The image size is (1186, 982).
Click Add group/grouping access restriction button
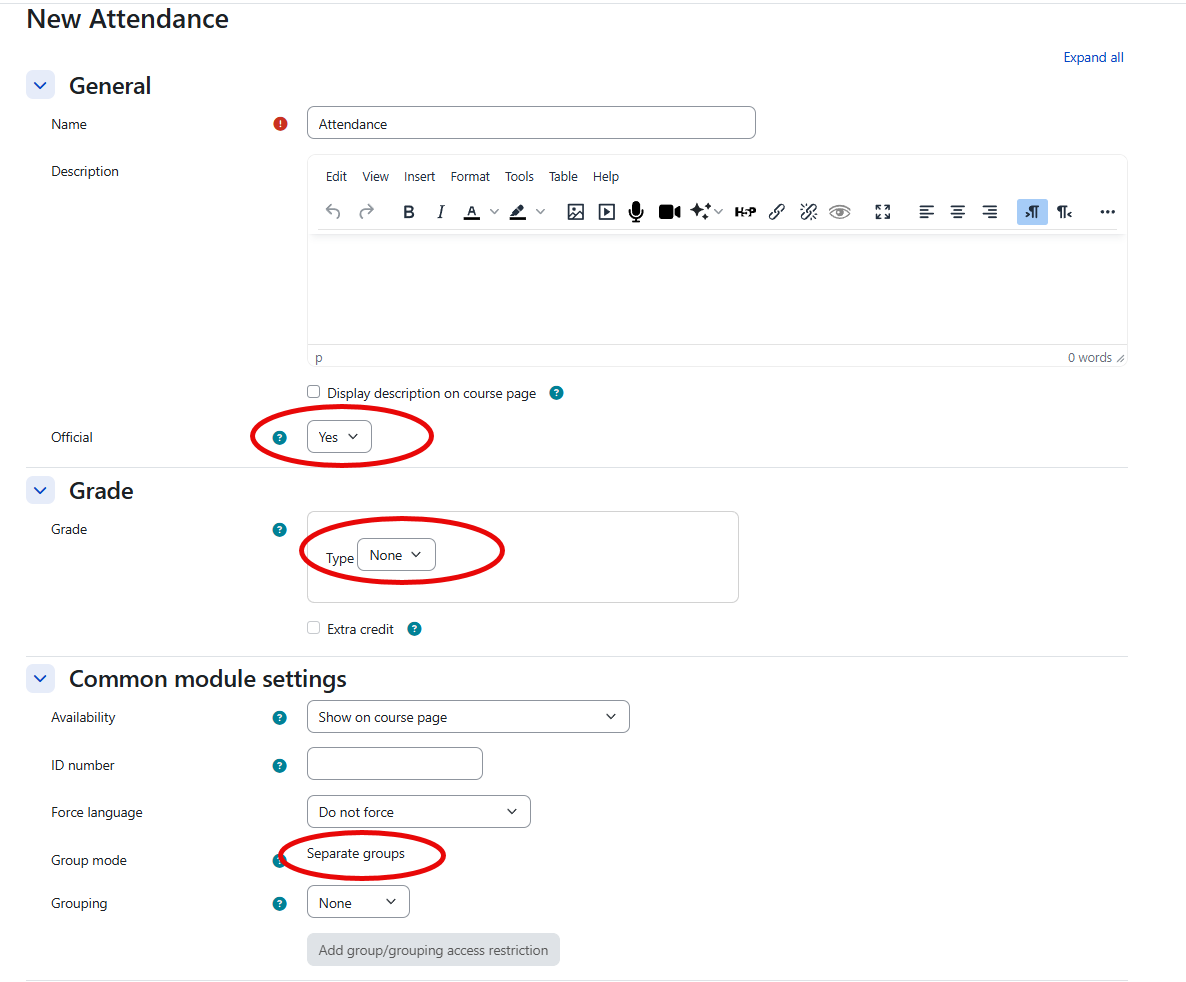coord(433,949)
